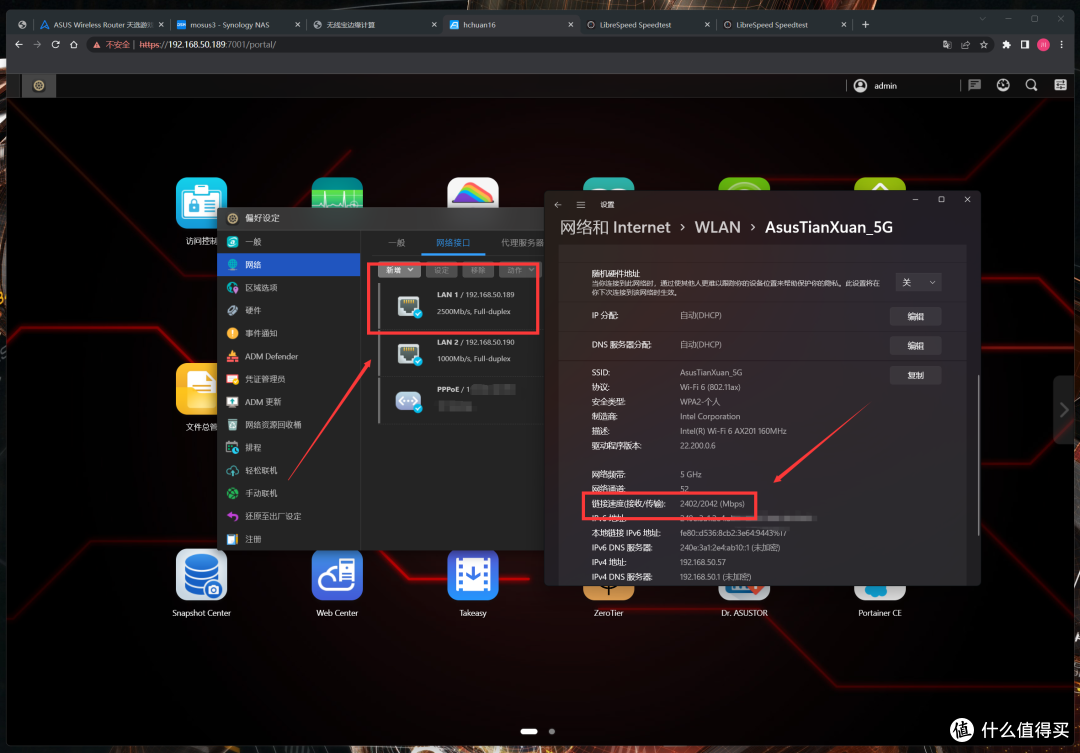
Task: Switch to the 网络接口 tab
Action: pos(453,243)
